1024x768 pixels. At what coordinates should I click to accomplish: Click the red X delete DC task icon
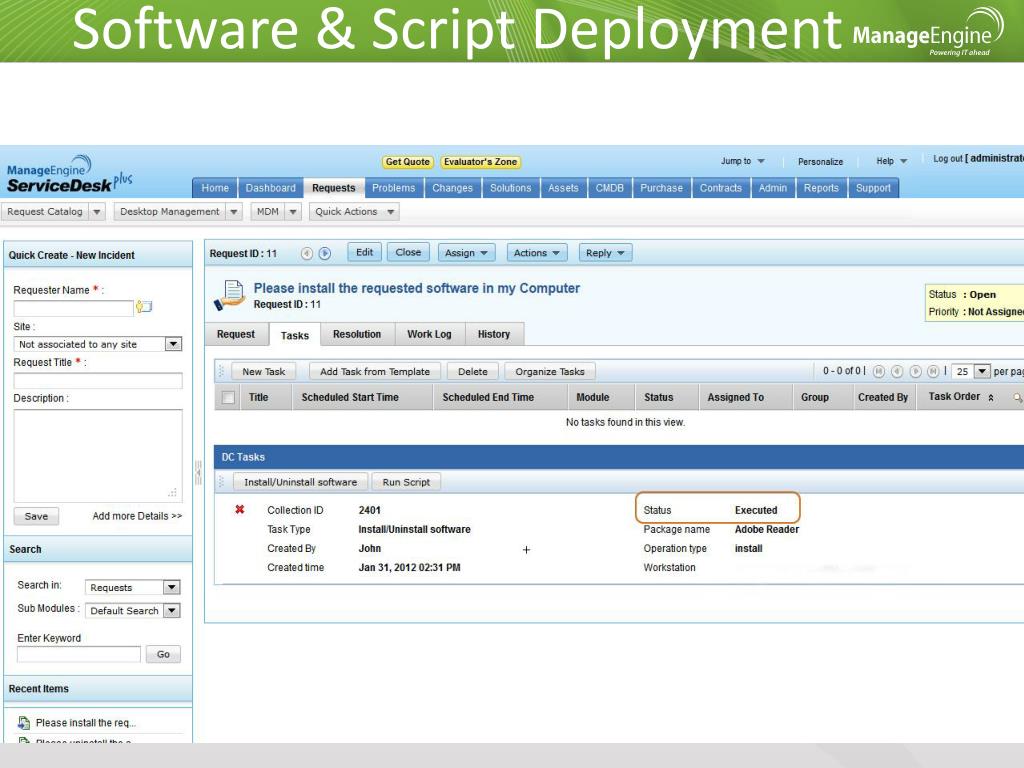tap(240, 510)
